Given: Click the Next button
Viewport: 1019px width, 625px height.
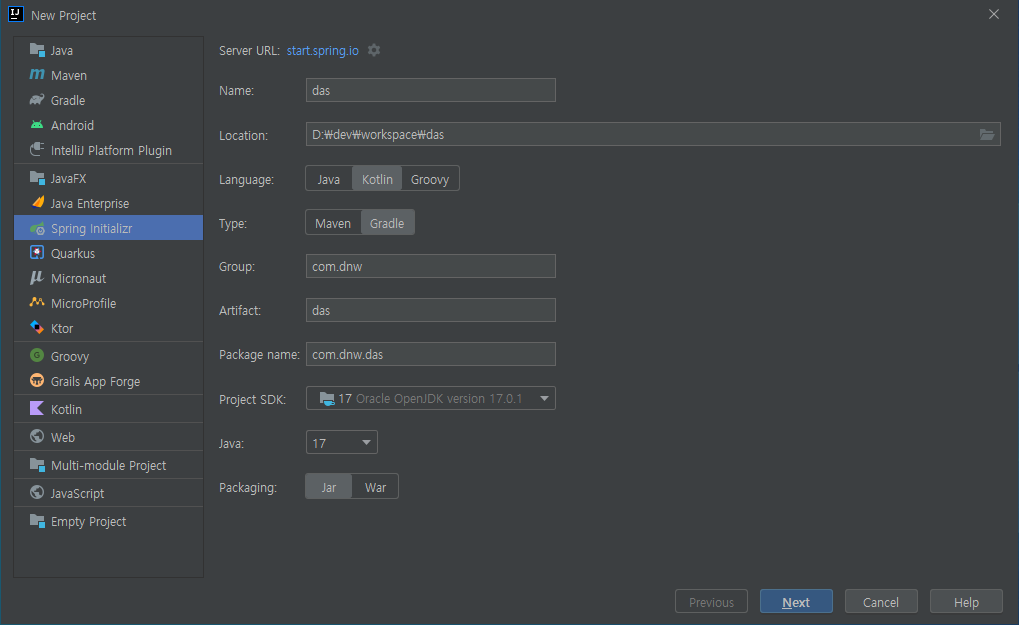Looking at the screenshot, I should (796, 602).
